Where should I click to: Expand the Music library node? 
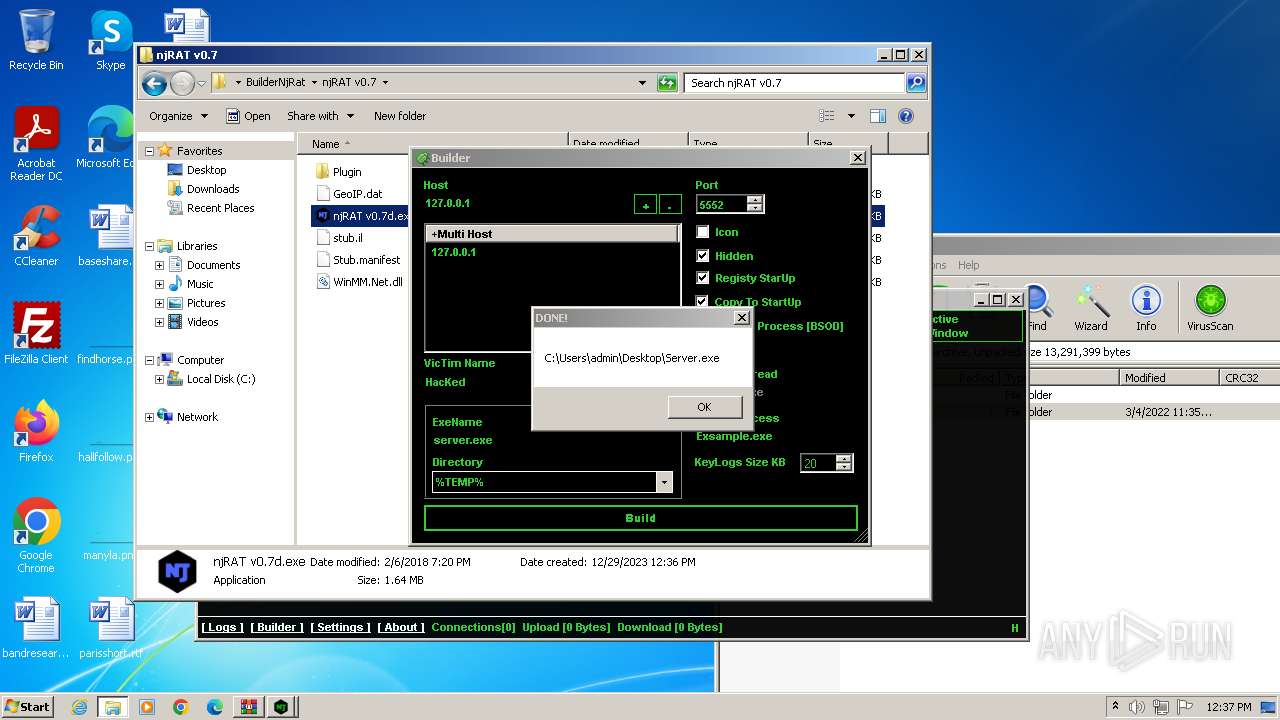pyautogui.click(x=159, y=284)
